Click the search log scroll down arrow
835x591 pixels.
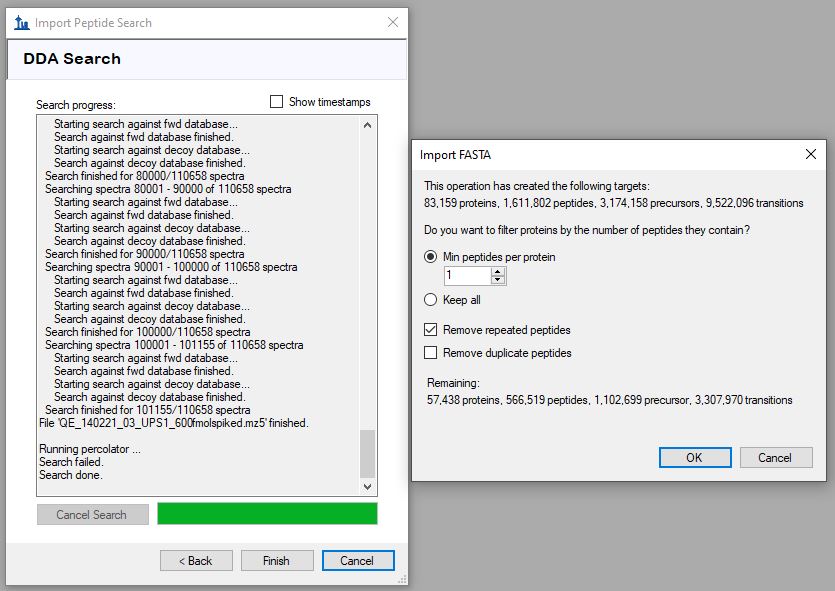tap(367, 486)
